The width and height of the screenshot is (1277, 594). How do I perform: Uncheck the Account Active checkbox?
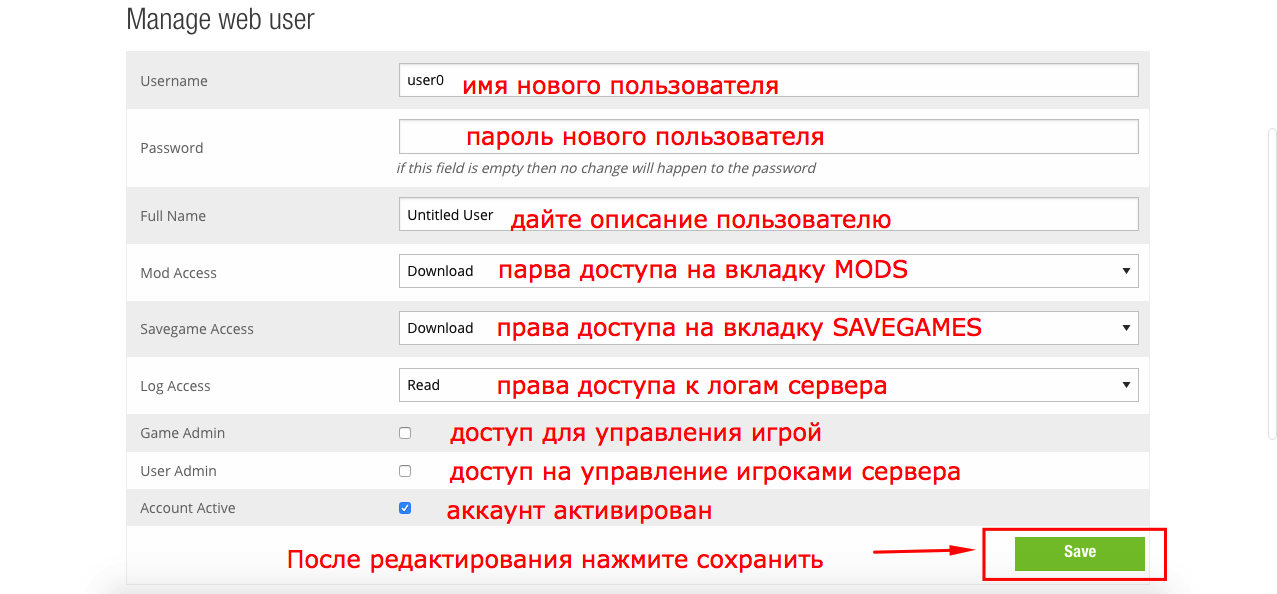(405, 507)
